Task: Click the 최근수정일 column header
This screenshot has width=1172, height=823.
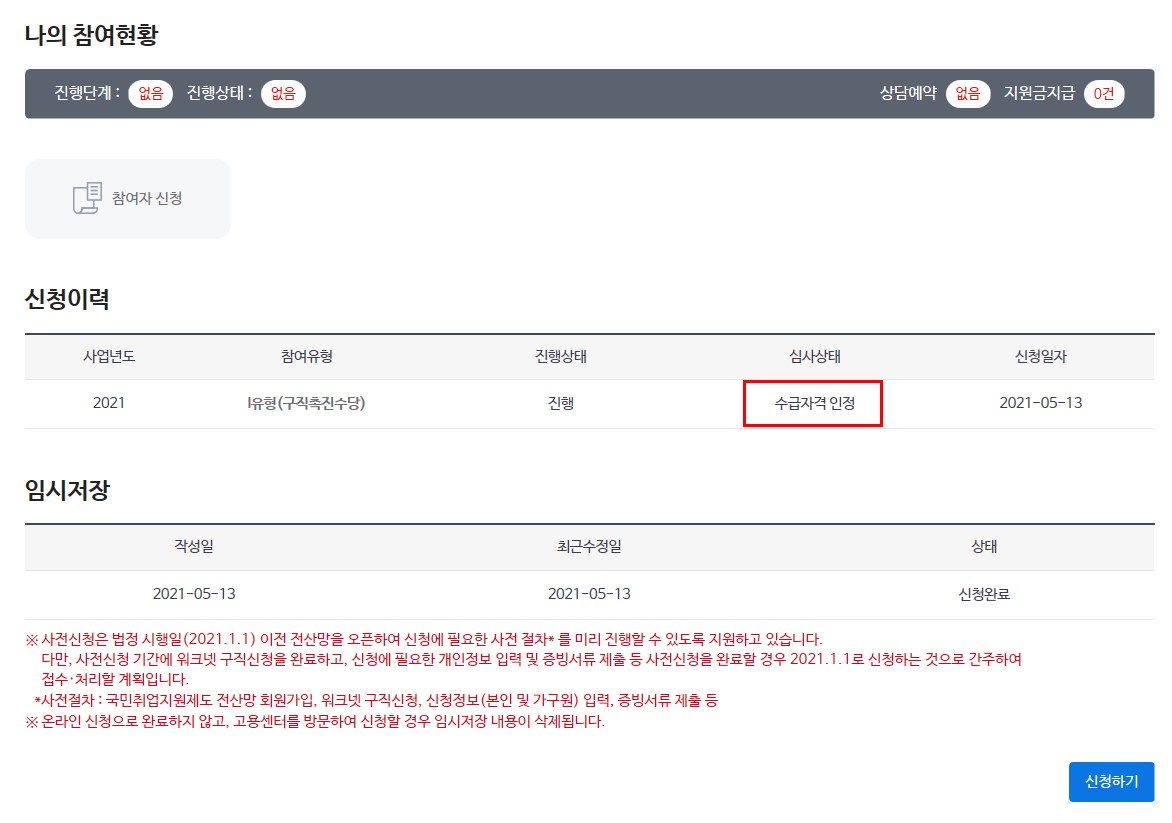Action: click(x=589, y=546)
